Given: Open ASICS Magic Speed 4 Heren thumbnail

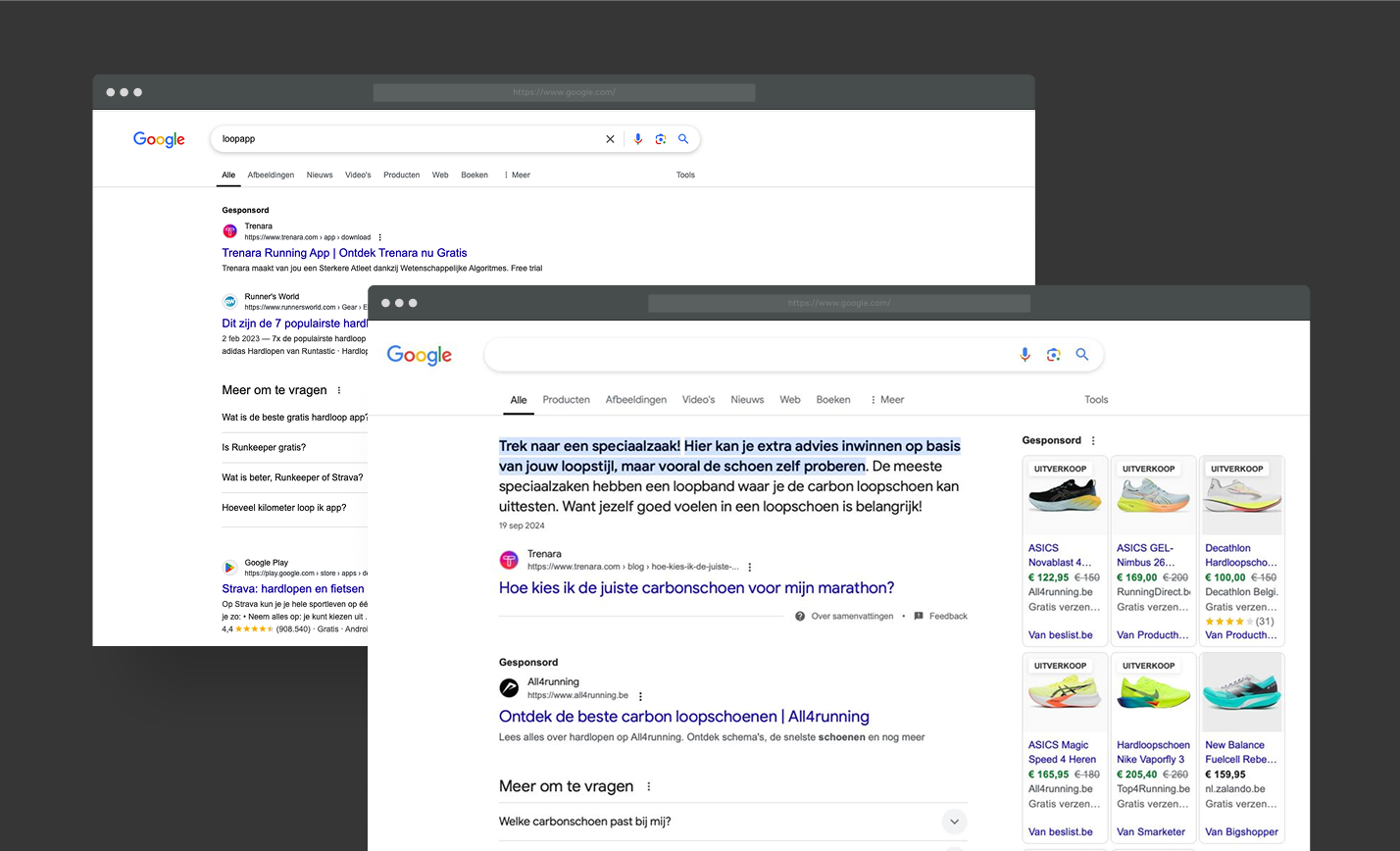Looking at the screenshot, I should tap(1065, 692).
